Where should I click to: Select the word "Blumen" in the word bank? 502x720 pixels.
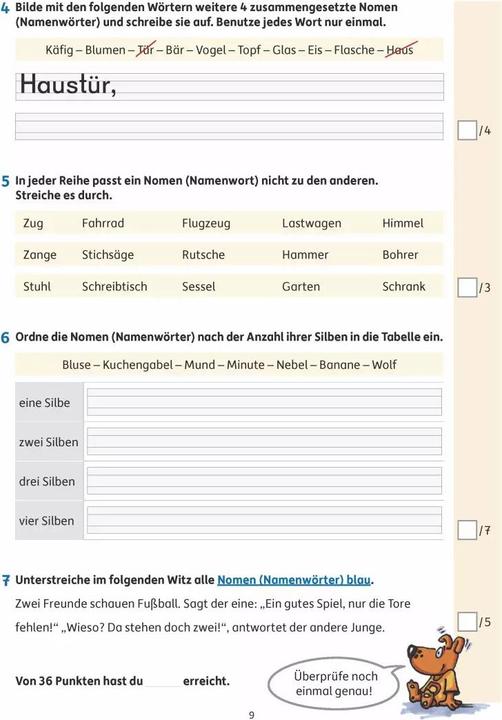[x=105, y=50]
